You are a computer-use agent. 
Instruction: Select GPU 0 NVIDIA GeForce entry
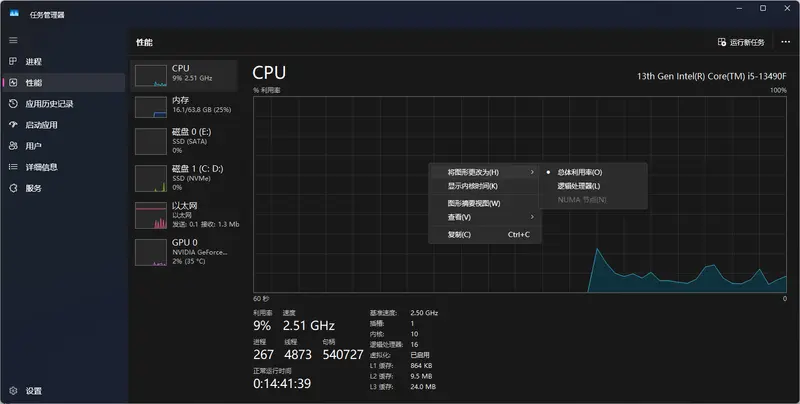coord(184,251)
